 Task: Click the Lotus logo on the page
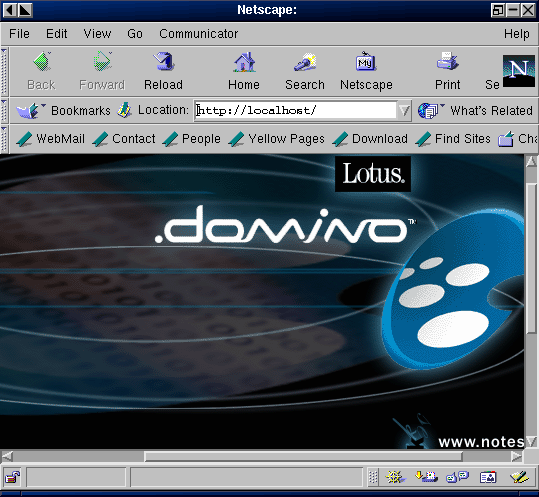pyautogui.click(x=373, y=174)
